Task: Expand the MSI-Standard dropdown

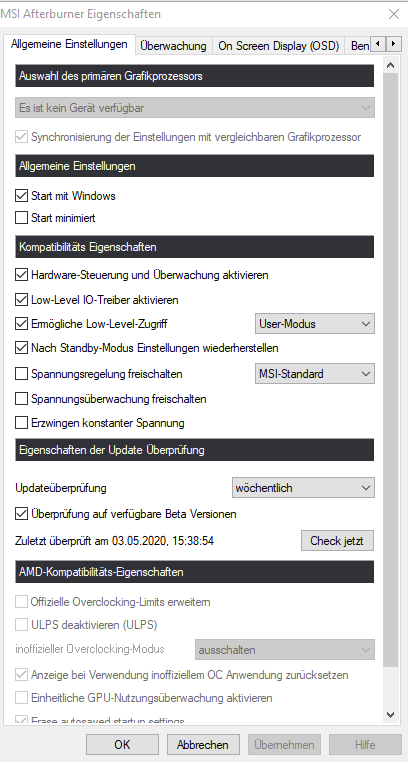Action: pos(315,374)
